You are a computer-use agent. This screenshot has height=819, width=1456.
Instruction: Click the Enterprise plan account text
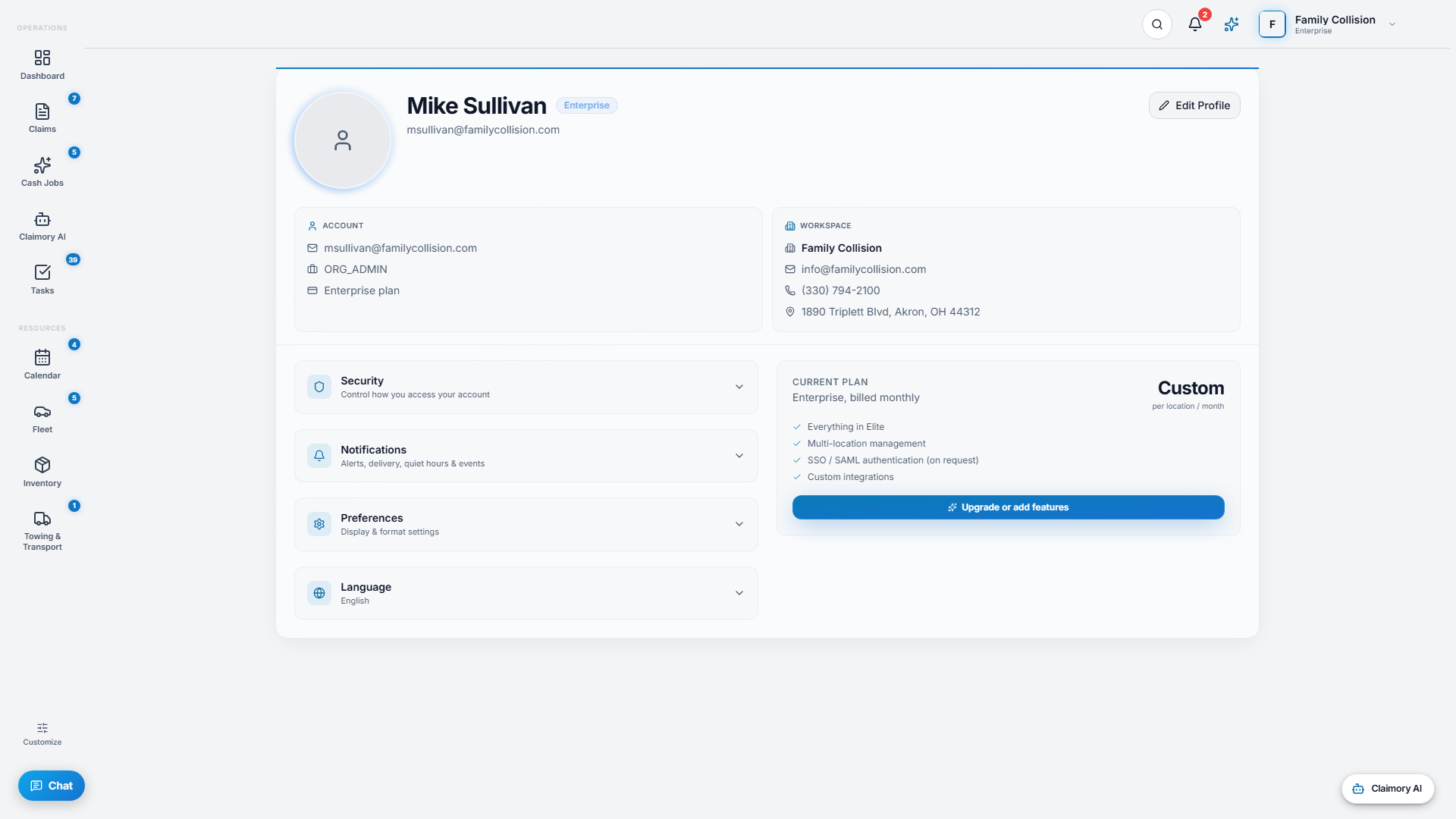(x=362, y=290)
